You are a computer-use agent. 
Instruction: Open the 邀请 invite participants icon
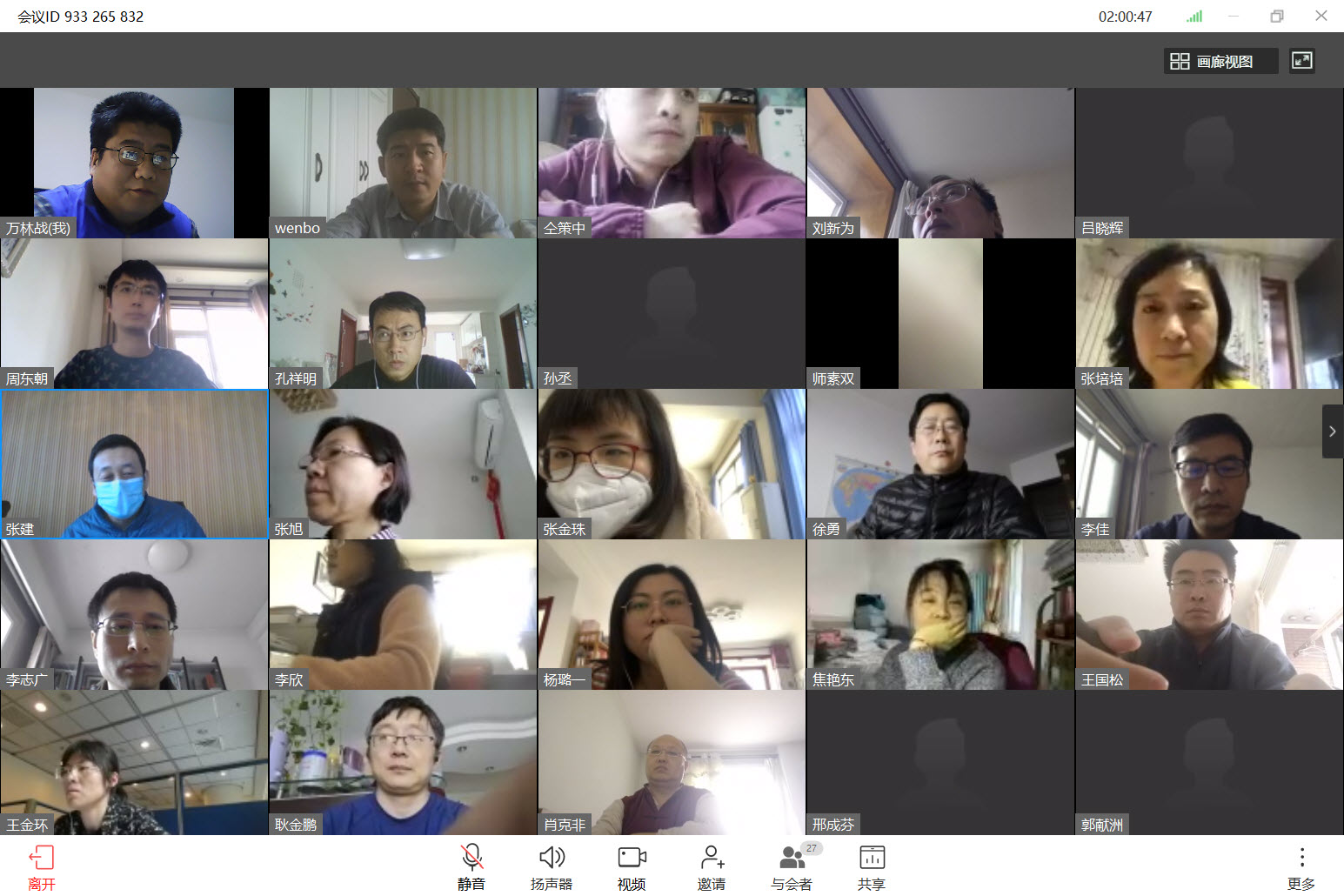point(712,859)
